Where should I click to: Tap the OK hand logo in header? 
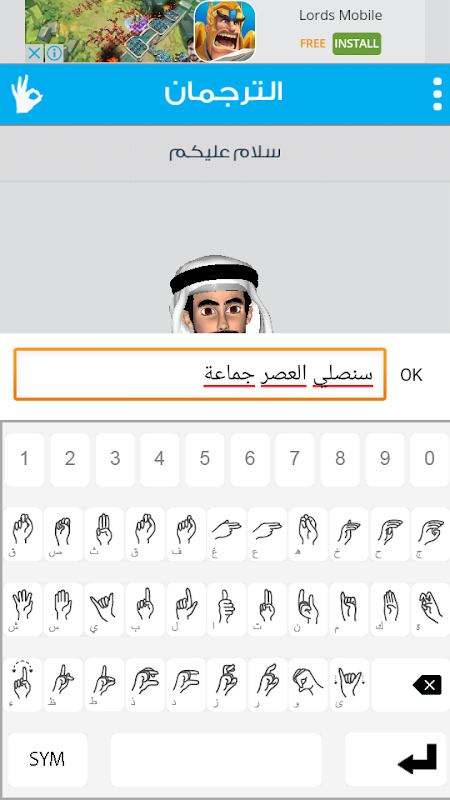tap(27, 94)
